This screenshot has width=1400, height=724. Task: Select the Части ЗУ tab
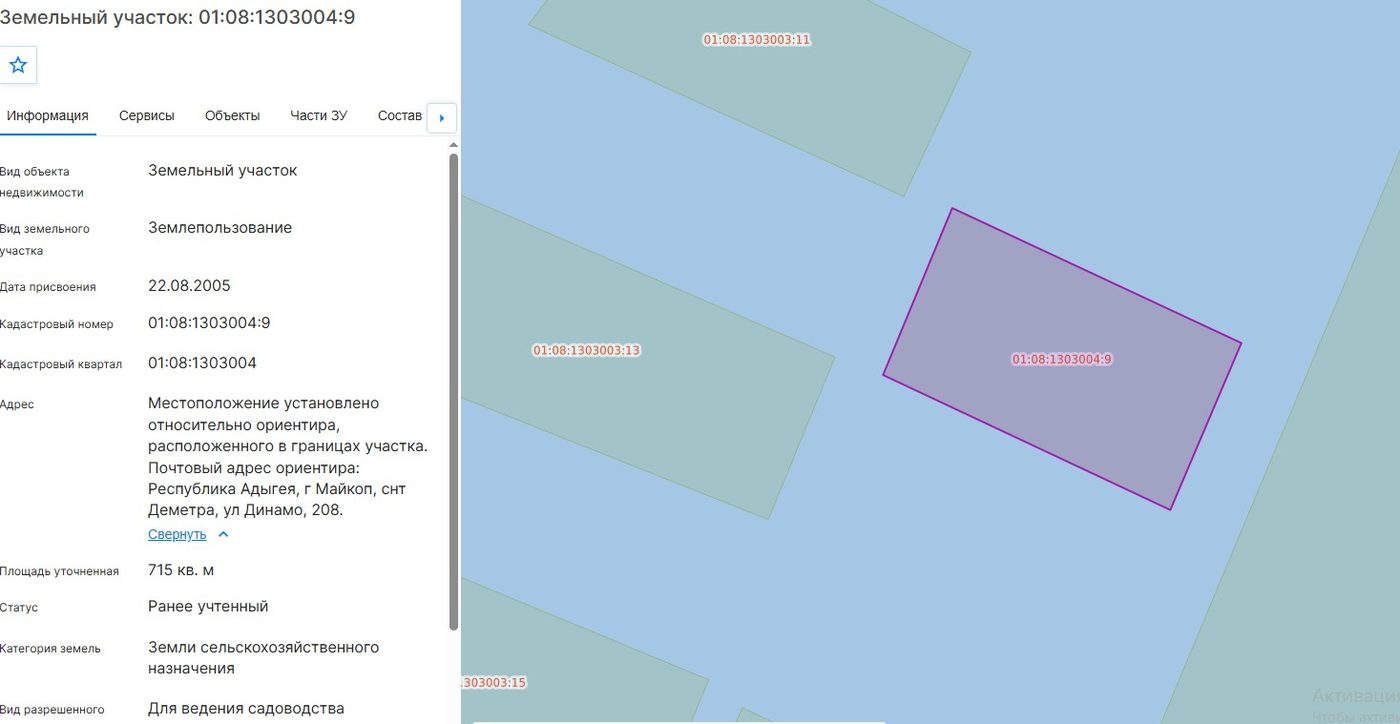point(319,116)
